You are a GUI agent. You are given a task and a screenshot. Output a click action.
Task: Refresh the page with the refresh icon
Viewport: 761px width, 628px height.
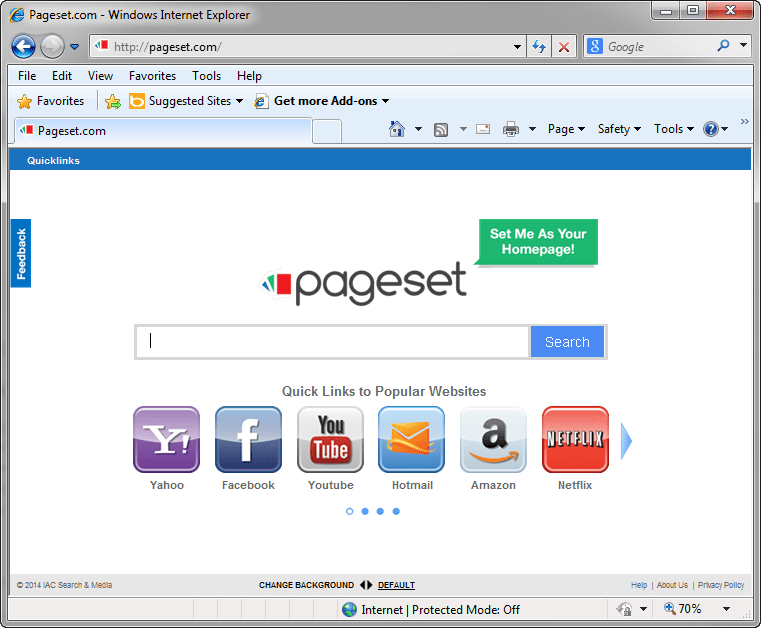(539, 47)
